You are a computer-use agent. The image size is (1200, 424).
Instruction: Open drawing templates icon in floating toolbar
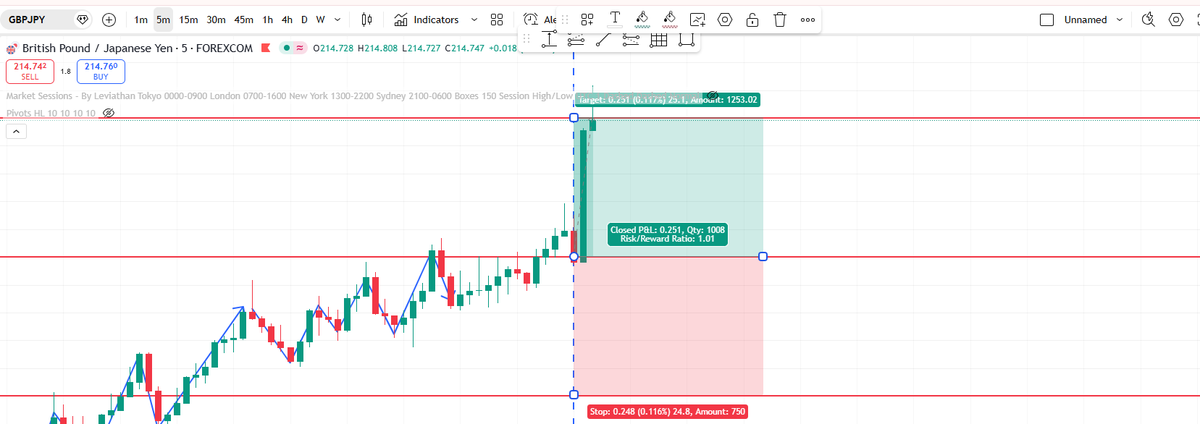tap(588, 19)
